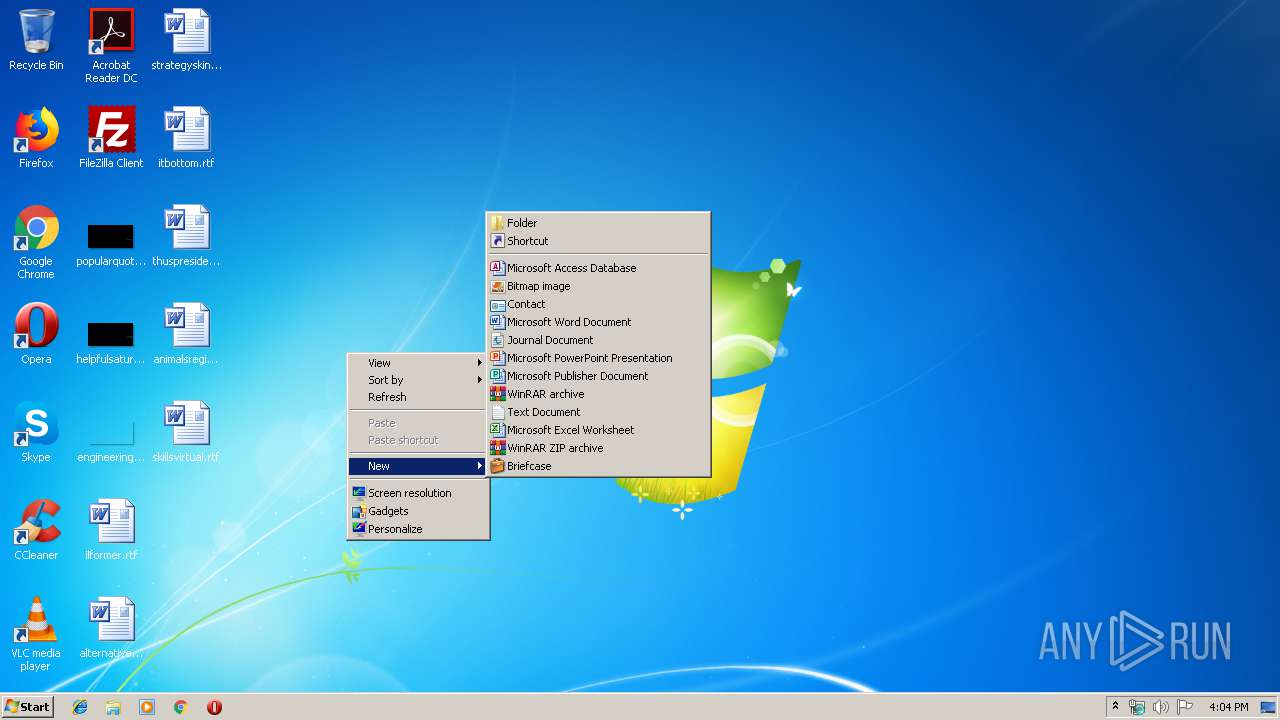Choose Refresh from the context menu

point(418,397)
